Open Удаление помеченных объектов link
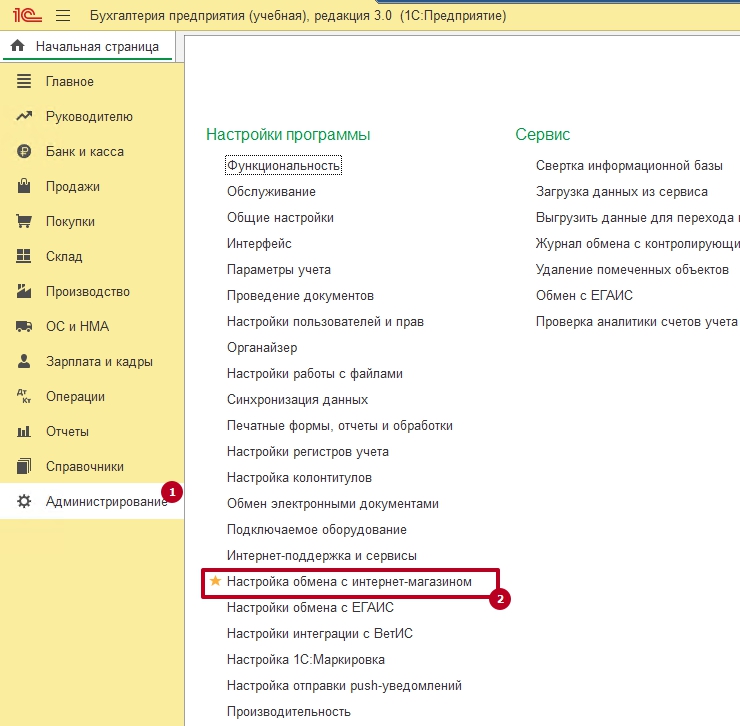 [632, 269]
